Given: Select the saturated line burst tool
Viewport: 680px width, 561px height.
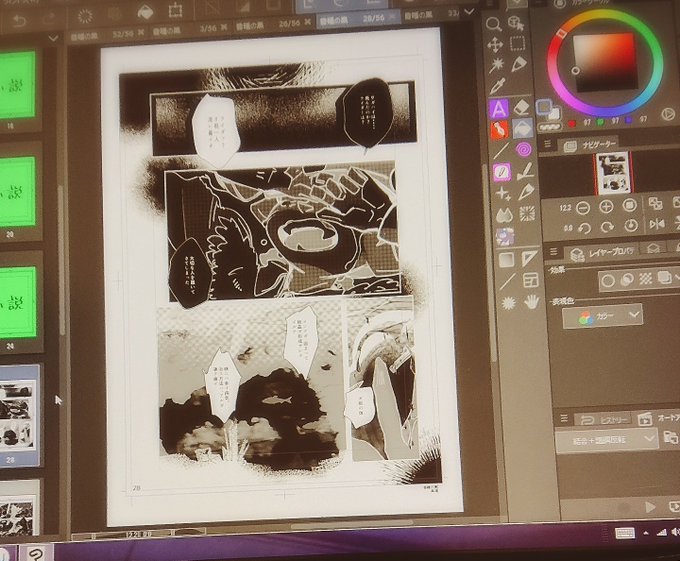Looking at the screenshot, I should click(527, 213).
